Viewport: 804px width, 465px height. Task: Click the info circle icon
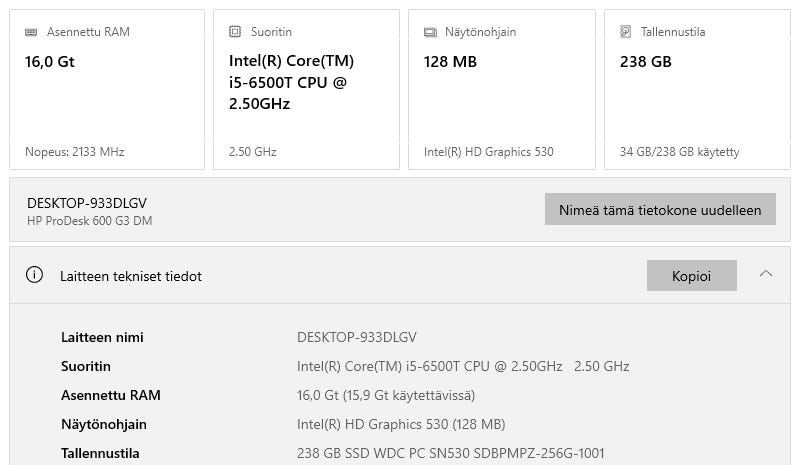35,275
